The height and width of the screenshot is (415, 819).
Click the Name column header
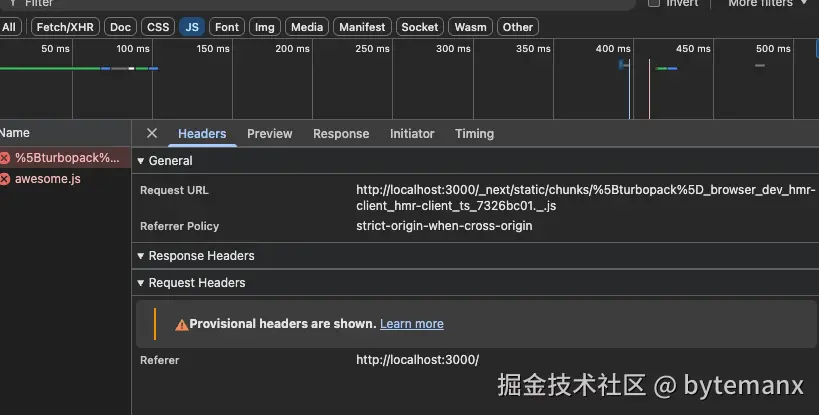(65, 133)
